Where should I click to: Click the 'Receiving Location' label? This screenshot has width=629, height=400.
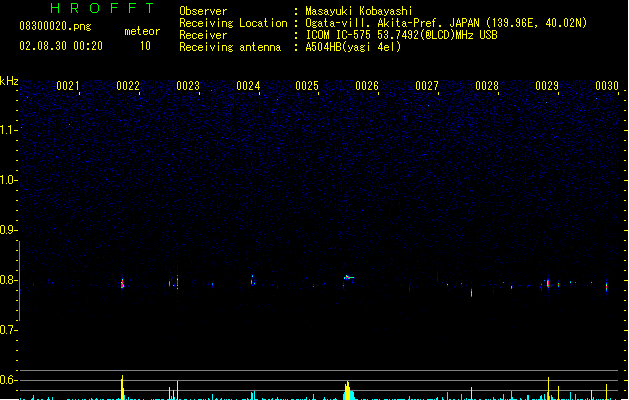coord(233,23)
